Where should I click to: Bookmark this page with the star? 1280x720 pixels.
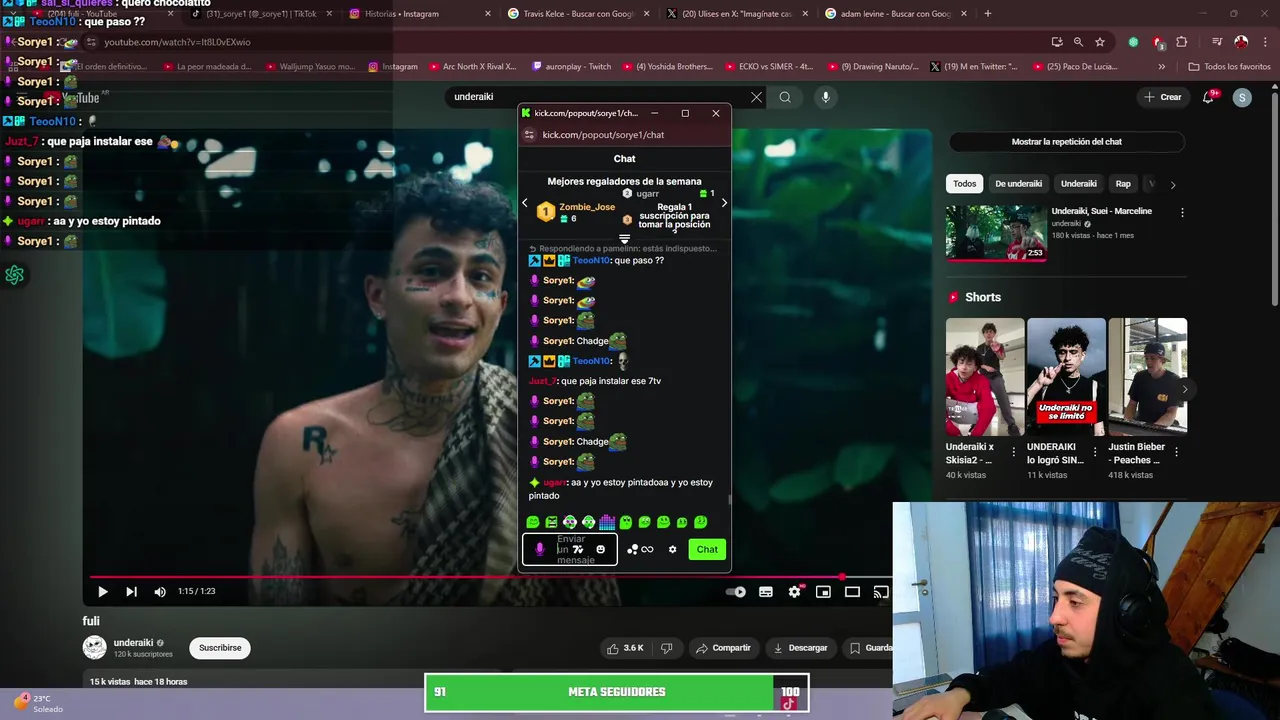pos(1100,42)
